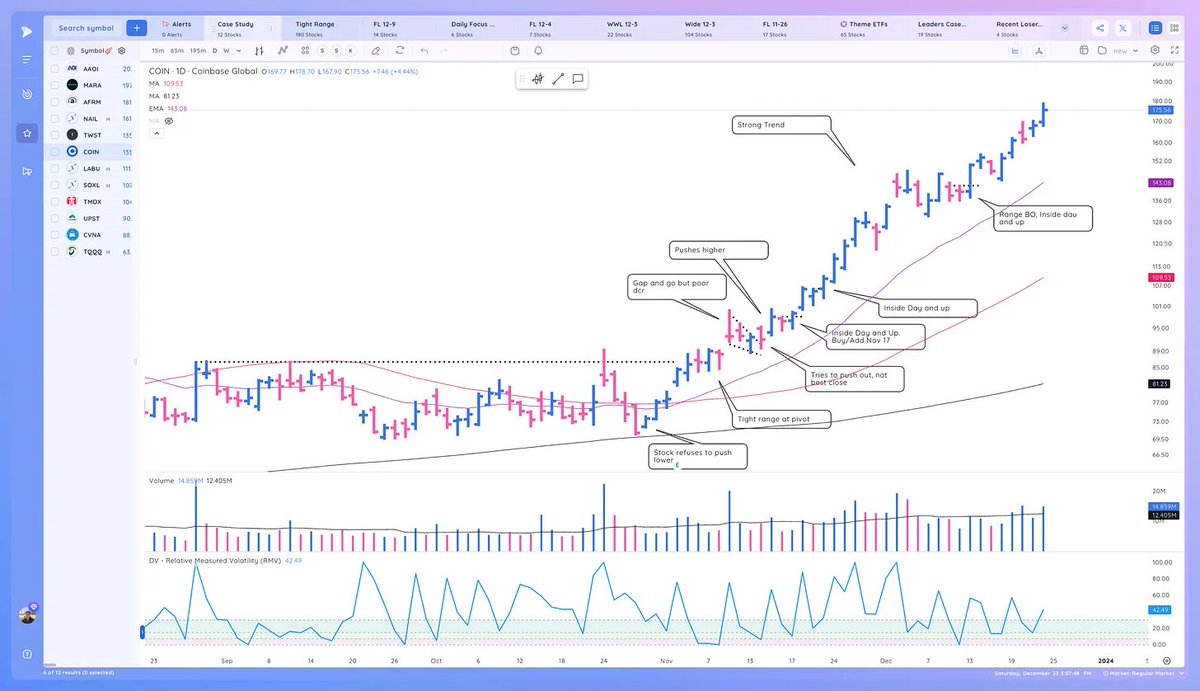Select the W weekly timeframe

click(226, 50)
